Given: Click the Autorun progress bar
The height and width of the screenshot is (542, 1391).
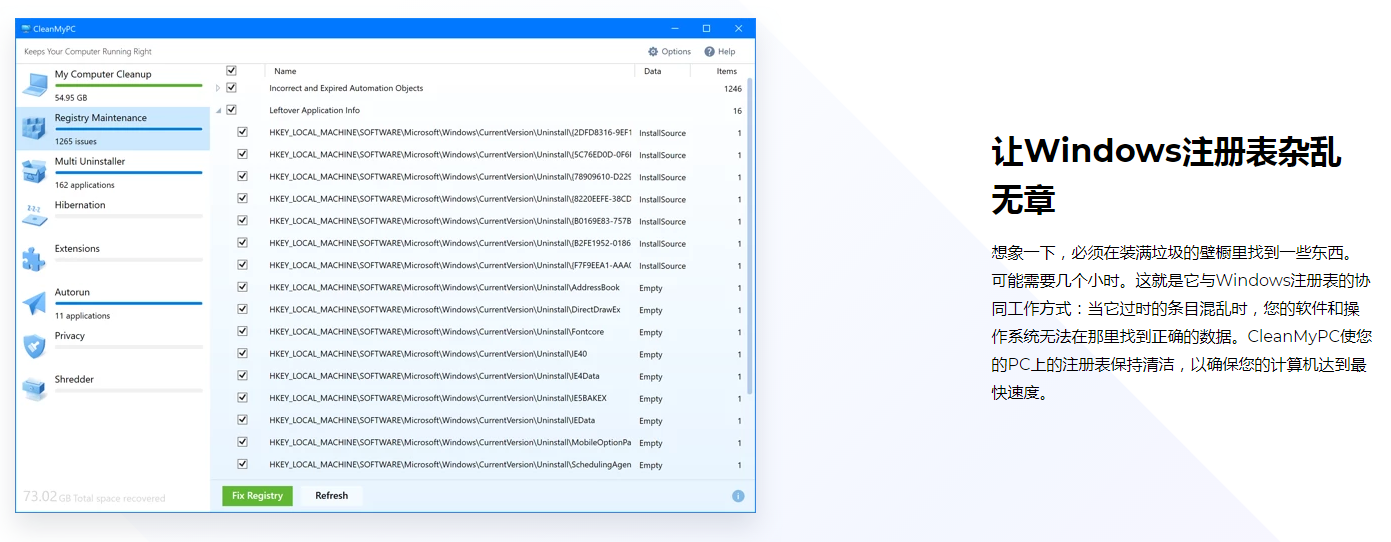Looking at the screenshot, I should tap(128, 303).
